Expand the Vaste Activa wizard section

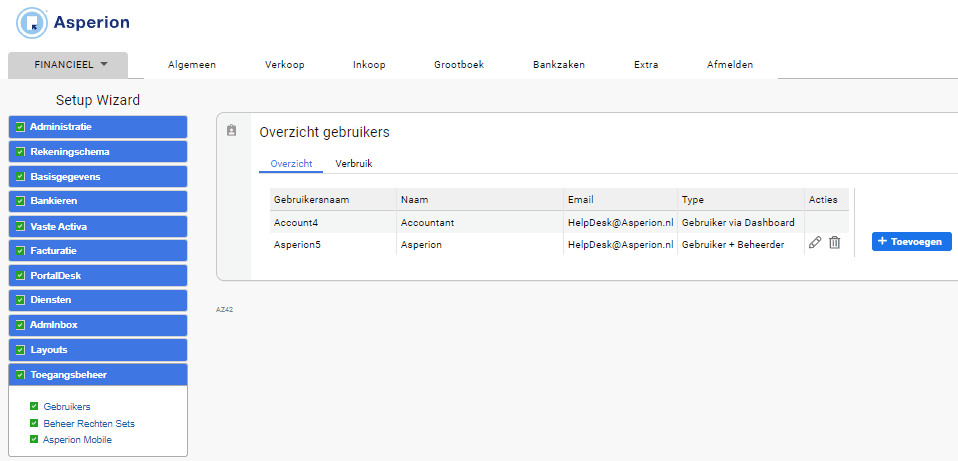(98, 226)
